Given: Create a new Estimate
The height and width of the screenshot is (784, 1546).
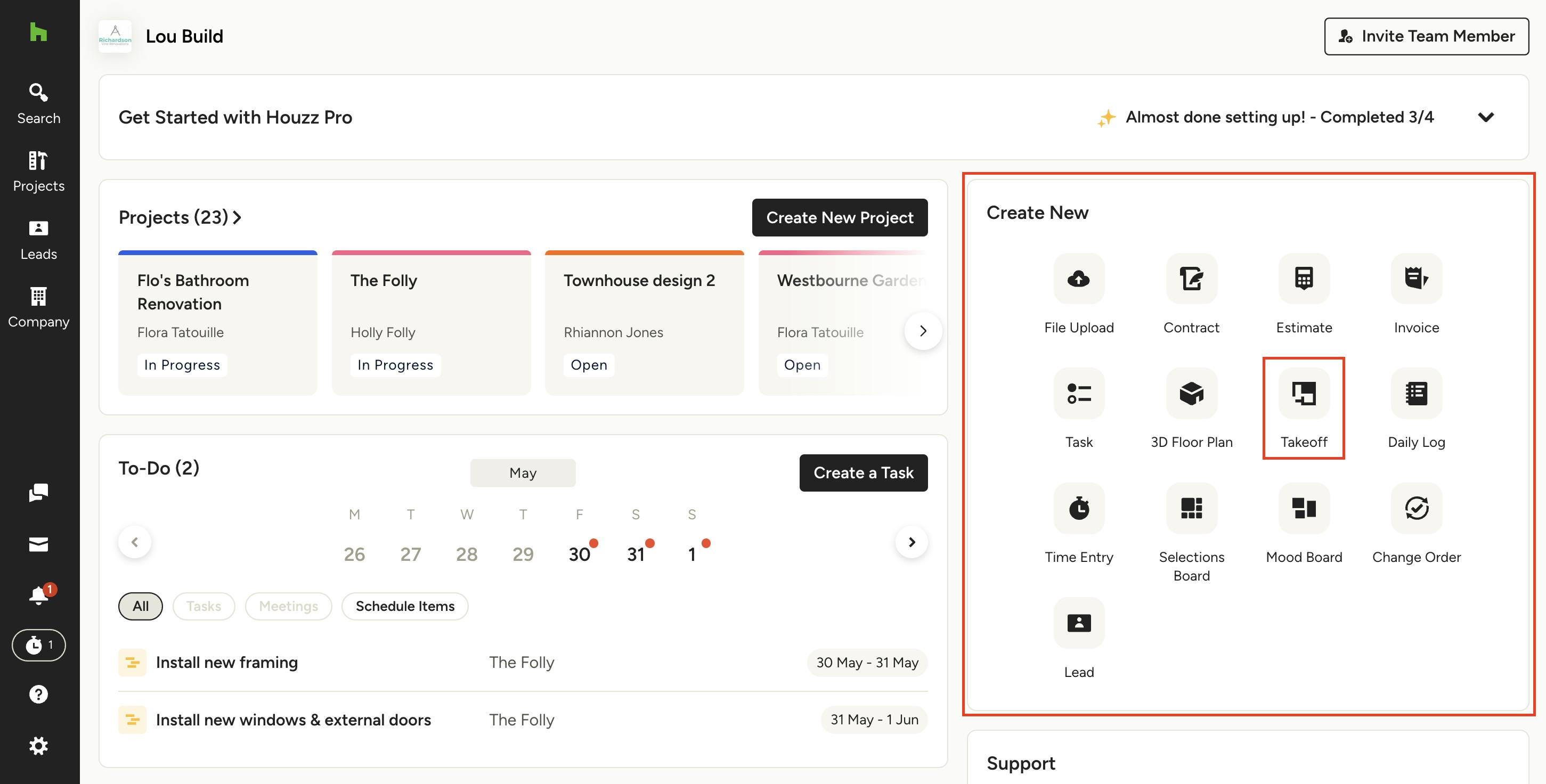Looking at the screenshot, I should coord(1304,294).
